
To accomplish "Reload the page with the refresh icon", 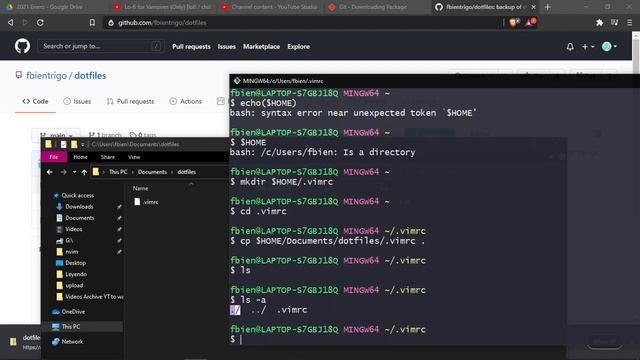I will [40, 22].
